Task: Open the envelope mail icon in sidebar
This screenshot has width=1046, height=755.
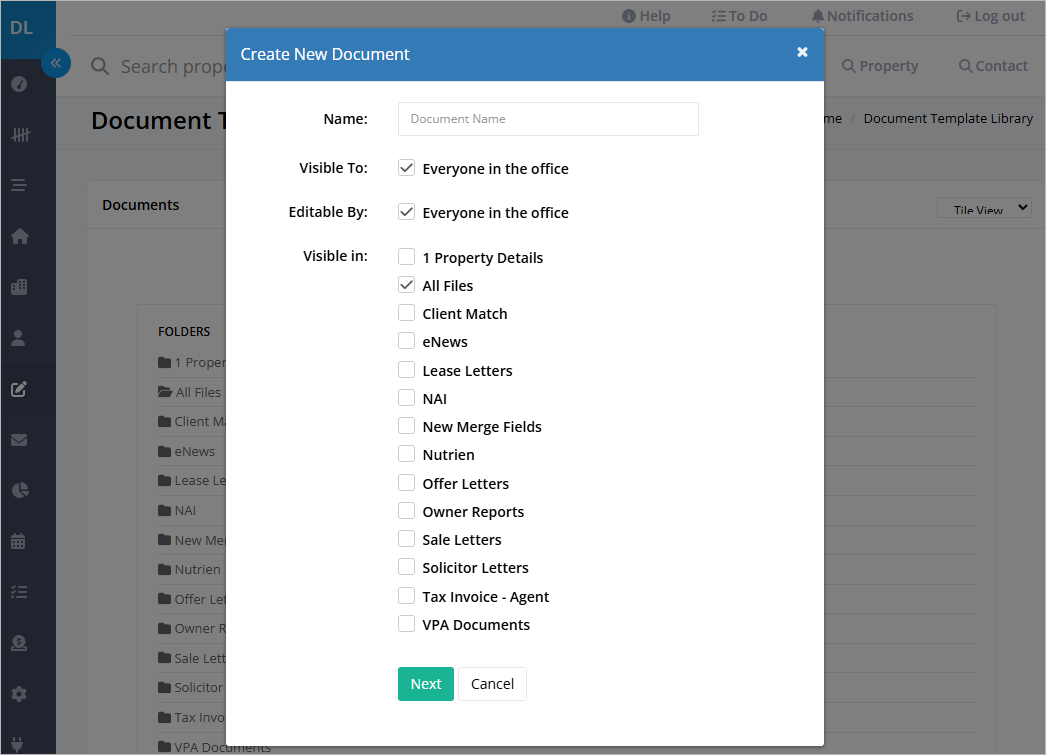Action: click(19, 440)
